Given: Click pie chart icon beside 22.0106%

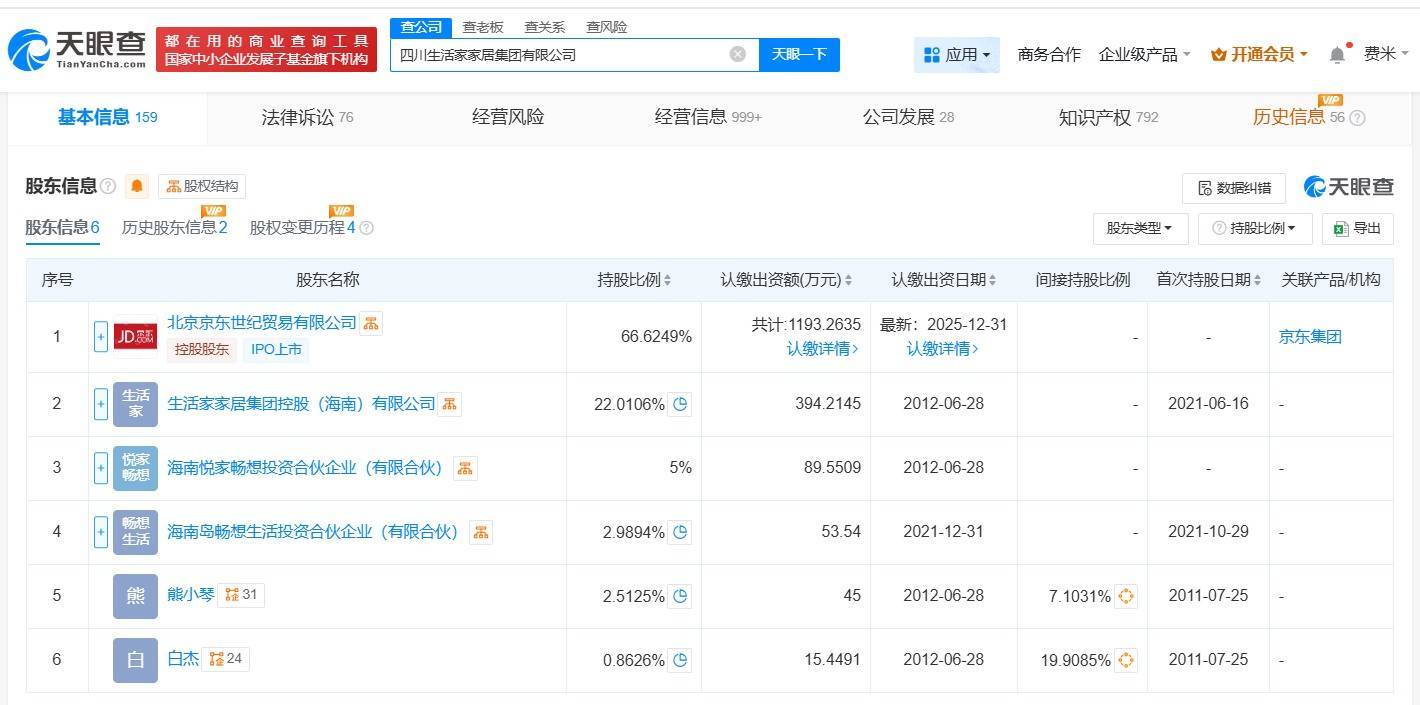Looking at the screenshot, I should pos(680,404).
